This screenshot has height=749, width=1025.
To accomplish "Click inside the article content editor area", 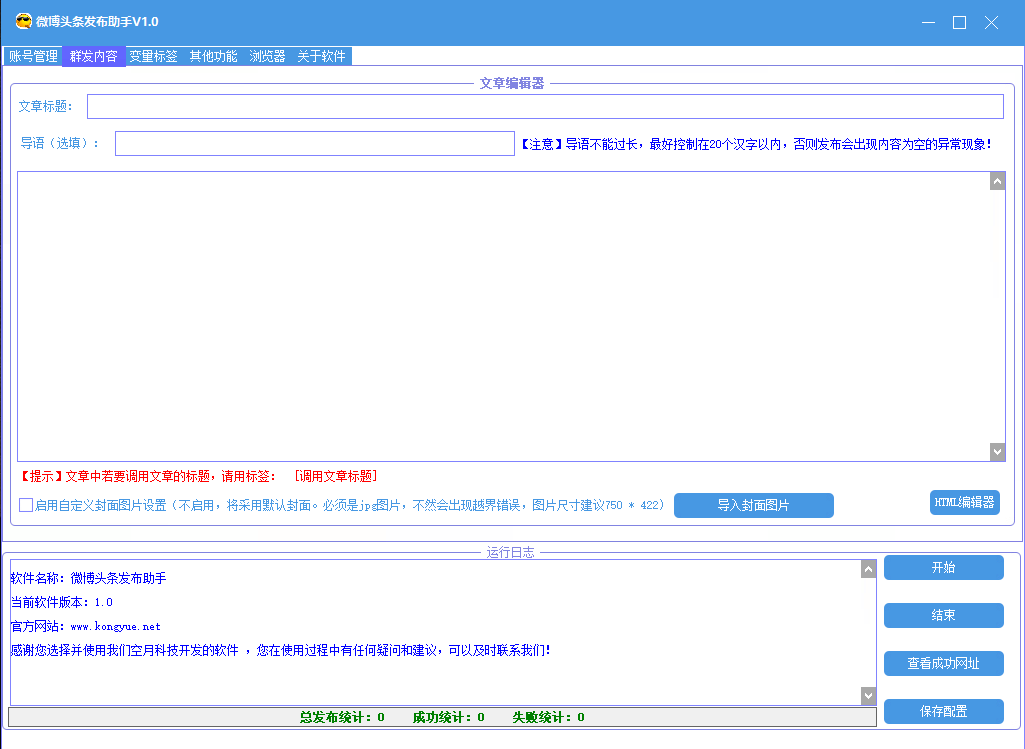I will 503,316.
